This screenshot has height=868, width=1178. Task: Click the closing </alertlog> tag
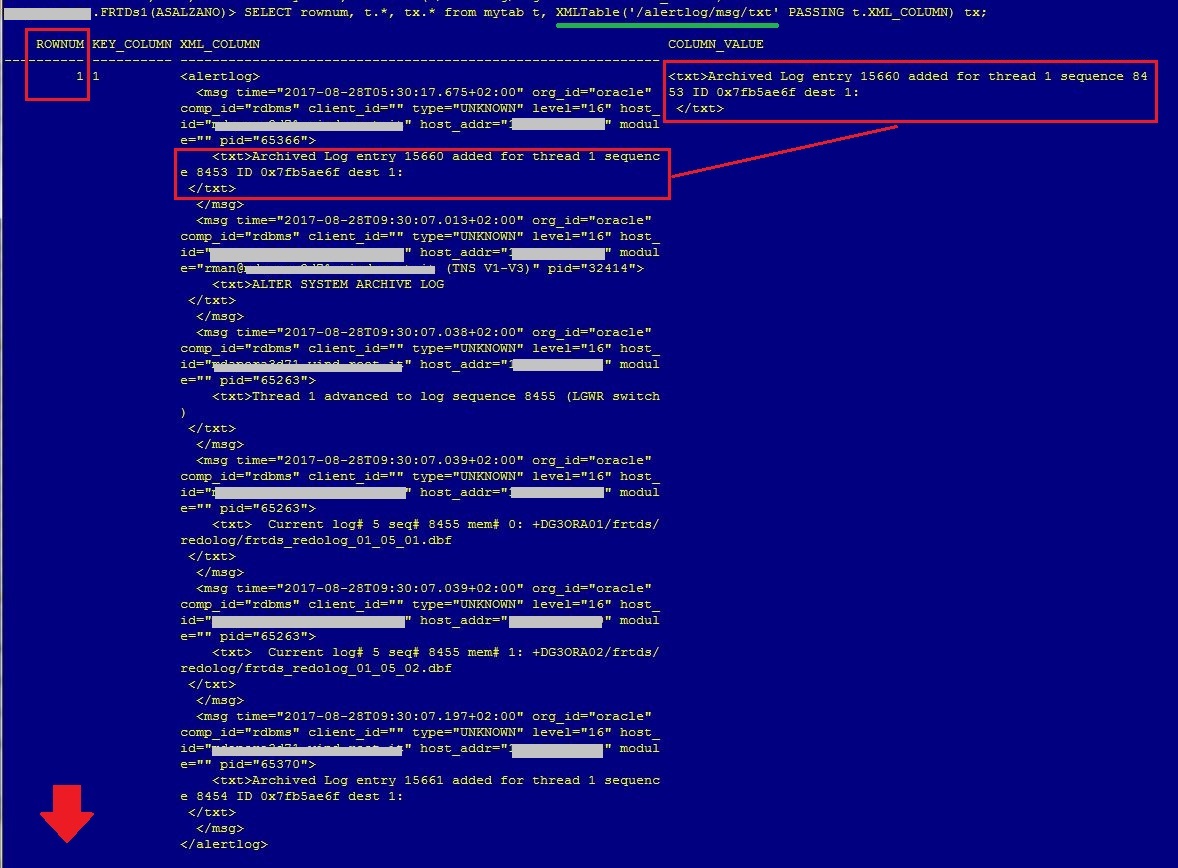(224, 845)
